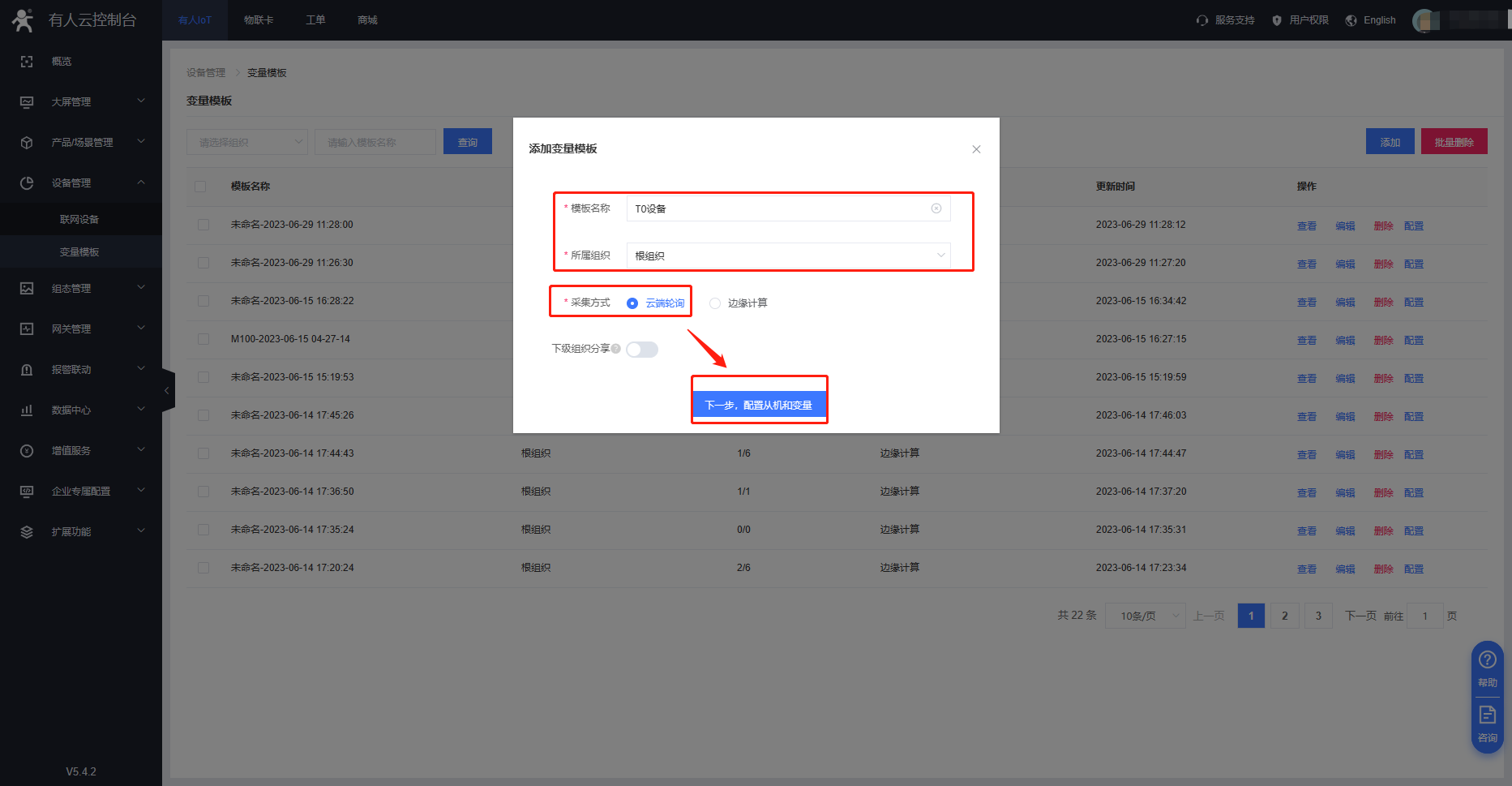Close the add variable template dialog
The height and width of the screenshot is (786, 1512).
point(976,149)
